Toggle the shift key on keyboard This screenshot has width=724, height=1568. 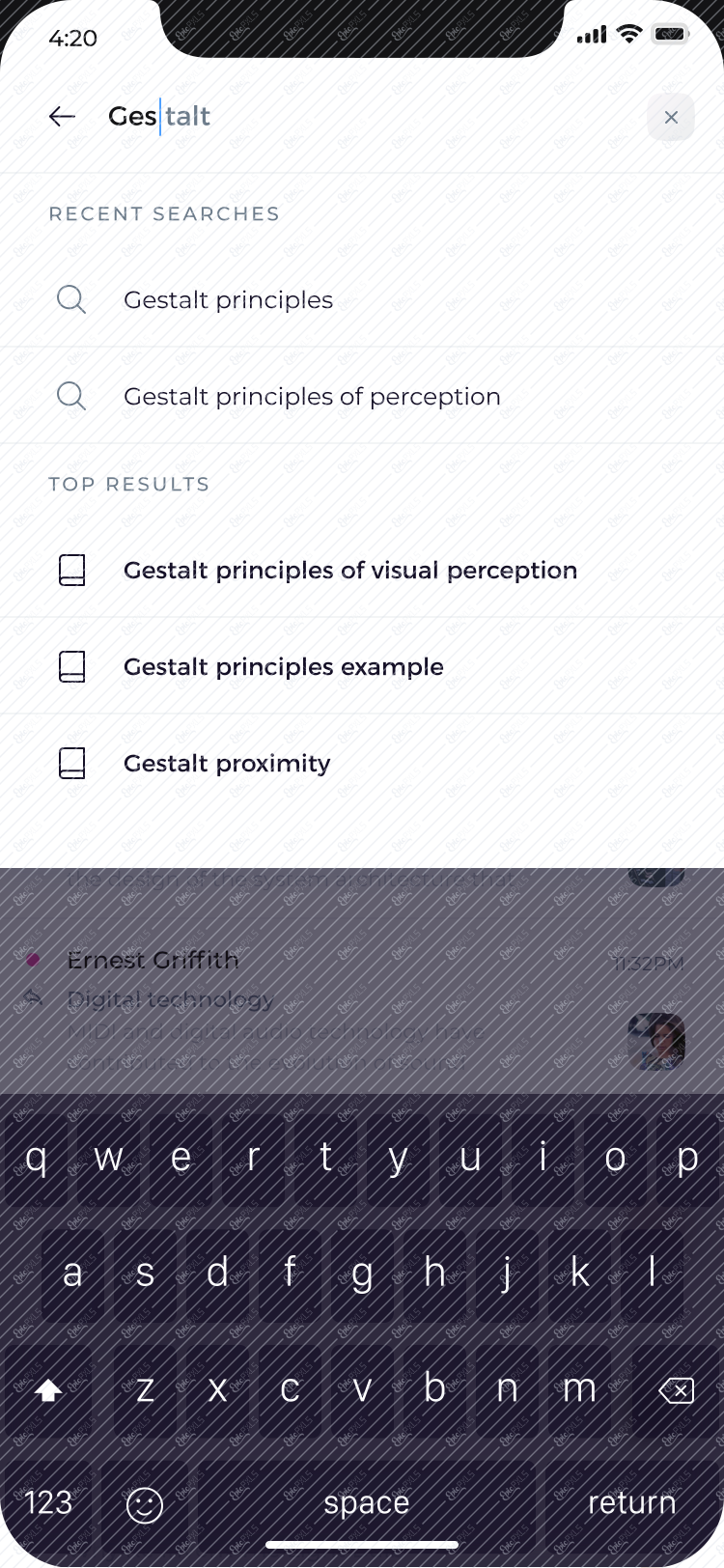pyautogui.click(x=48, y=1389)
